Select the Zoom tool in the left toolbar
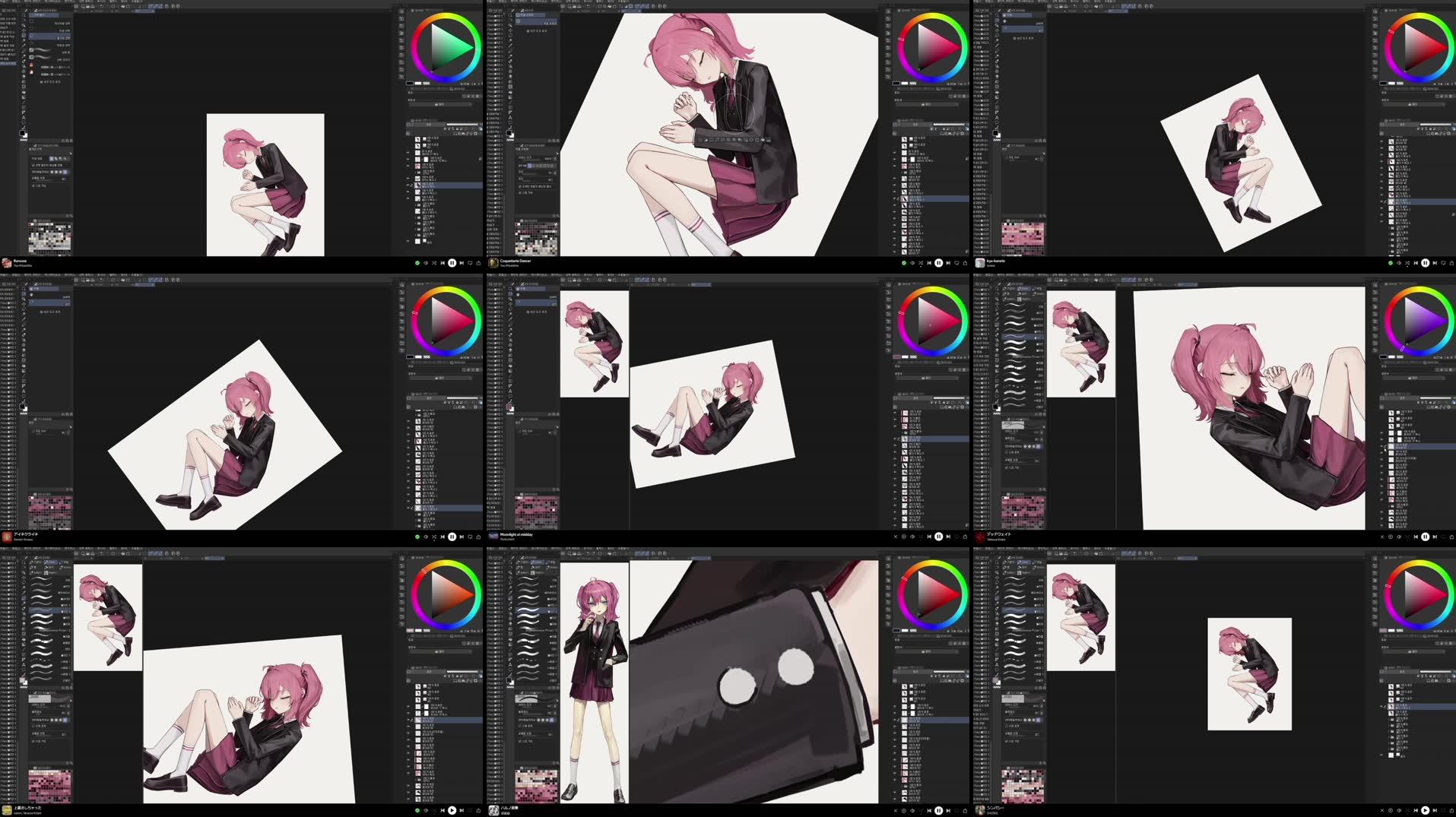 24,14
